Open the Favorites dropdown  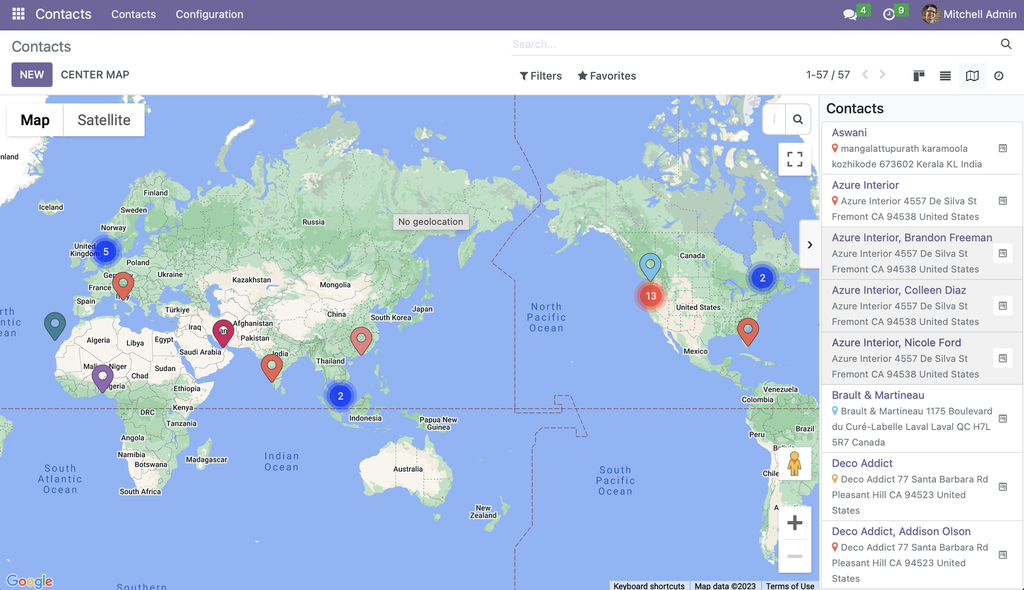click(607, 76)
